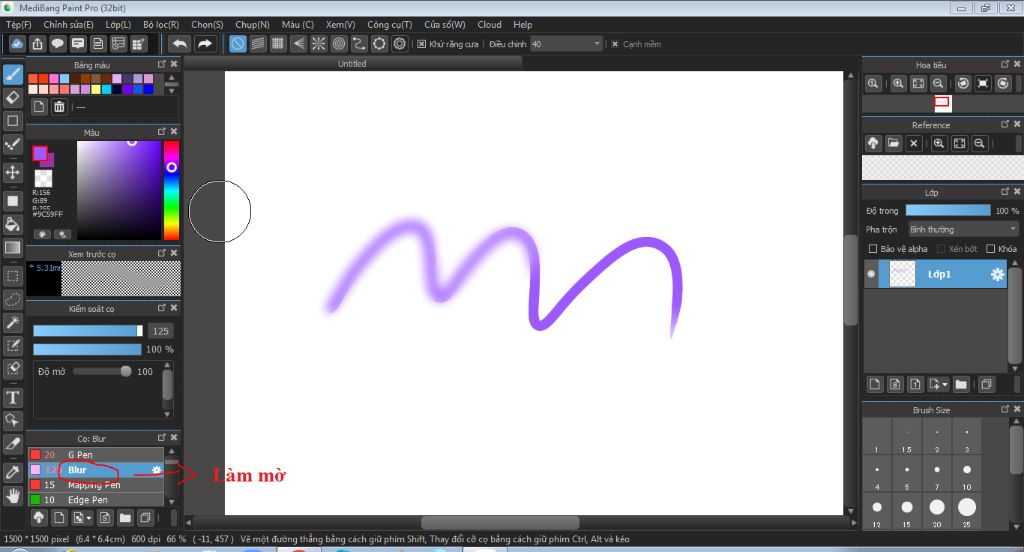The width and height of the screenshot is (1024, 552).
Task: Adjust the brush size slider at 125
Action: (88, 331)
